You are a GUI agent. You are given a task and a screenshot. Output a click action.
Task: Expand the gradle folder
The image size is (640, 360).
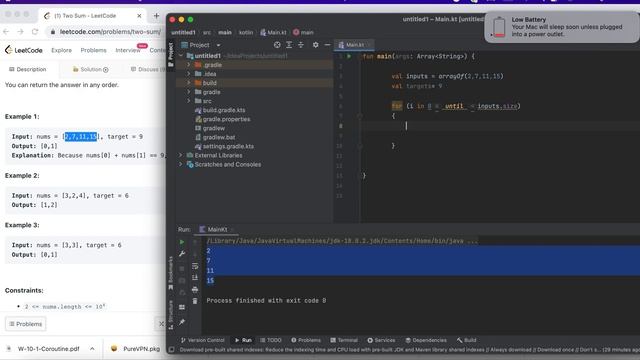click(189, 92)
